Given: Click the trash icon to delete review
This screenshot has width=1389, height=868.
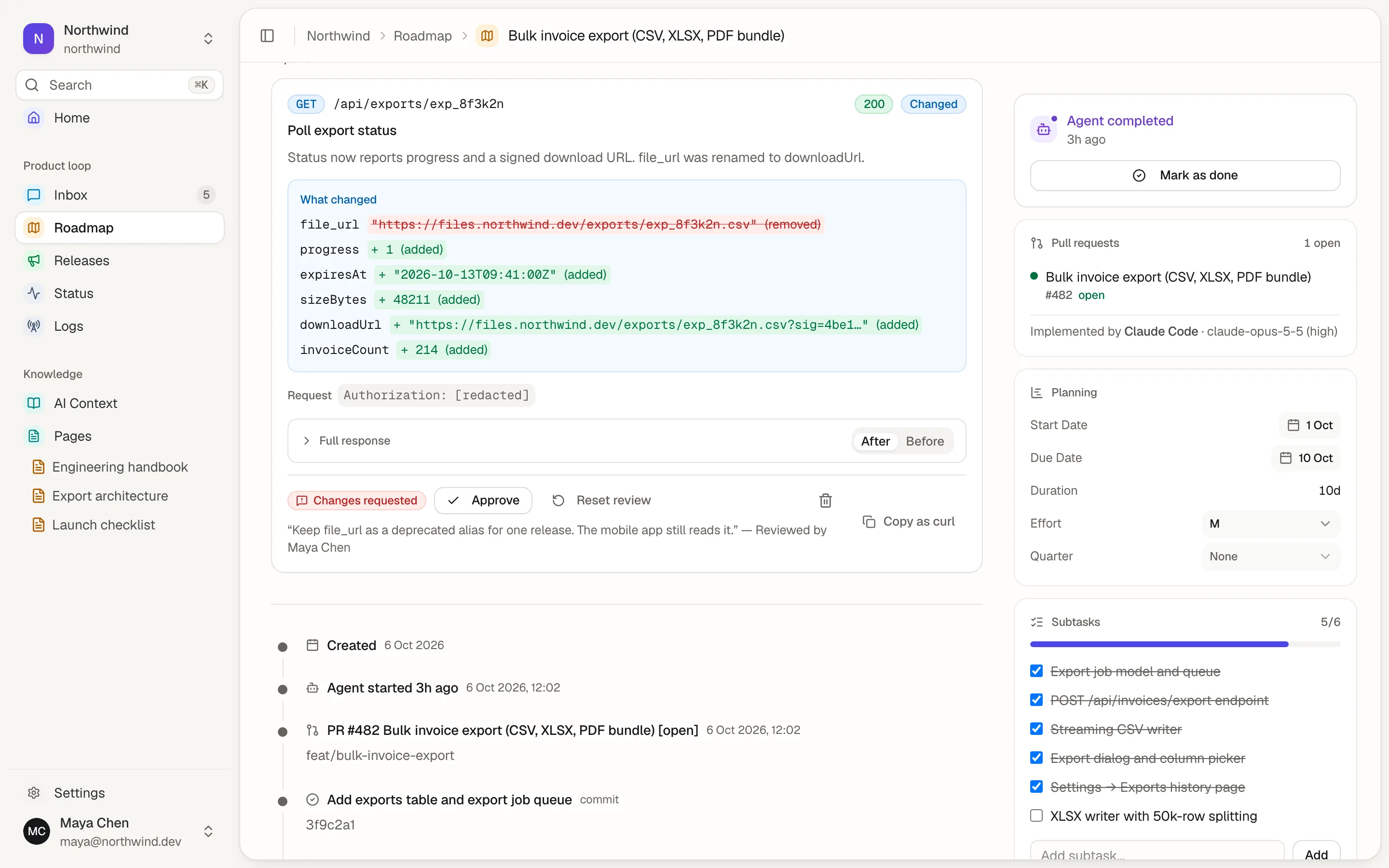Looking at the screenshot, I should pyautogui.click(x=825, y=501).
